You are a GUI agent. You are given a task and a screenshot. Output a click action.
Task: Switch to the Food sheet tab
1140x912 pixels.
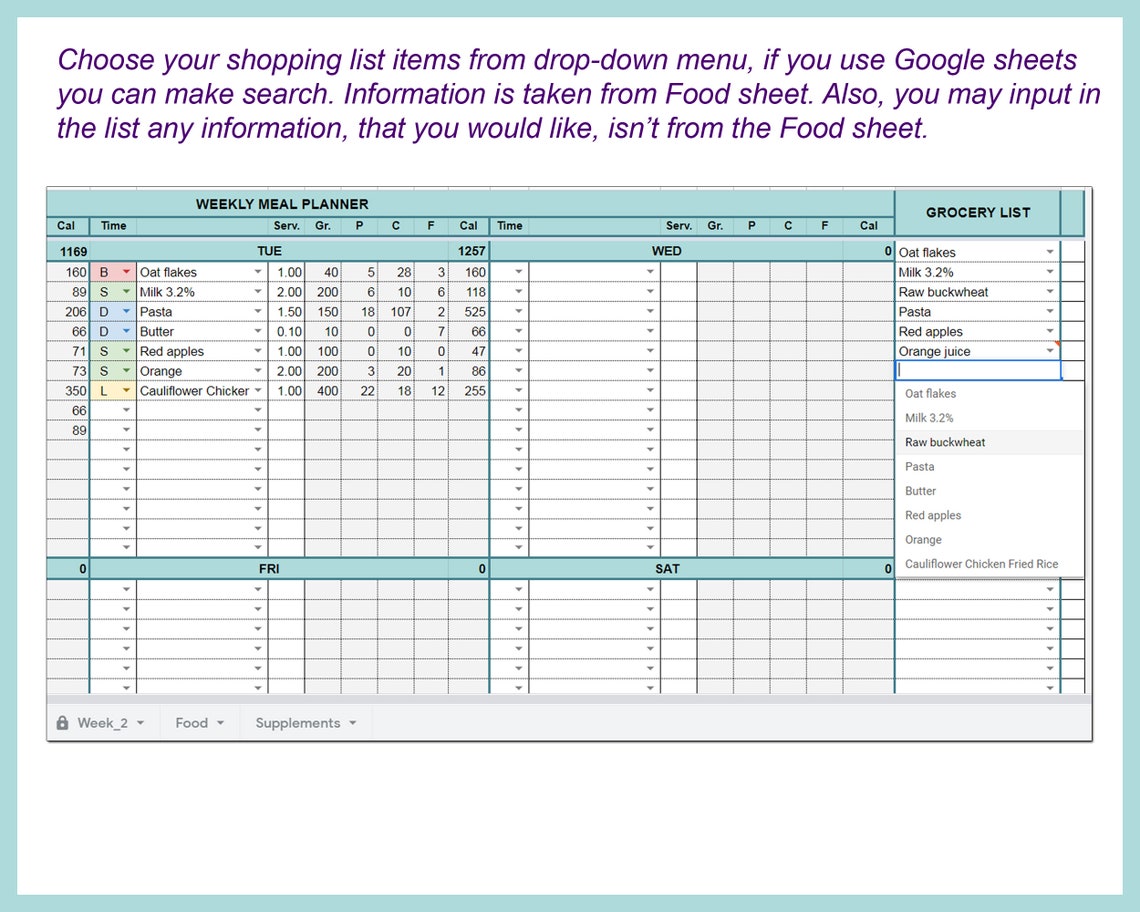(199, 723)
